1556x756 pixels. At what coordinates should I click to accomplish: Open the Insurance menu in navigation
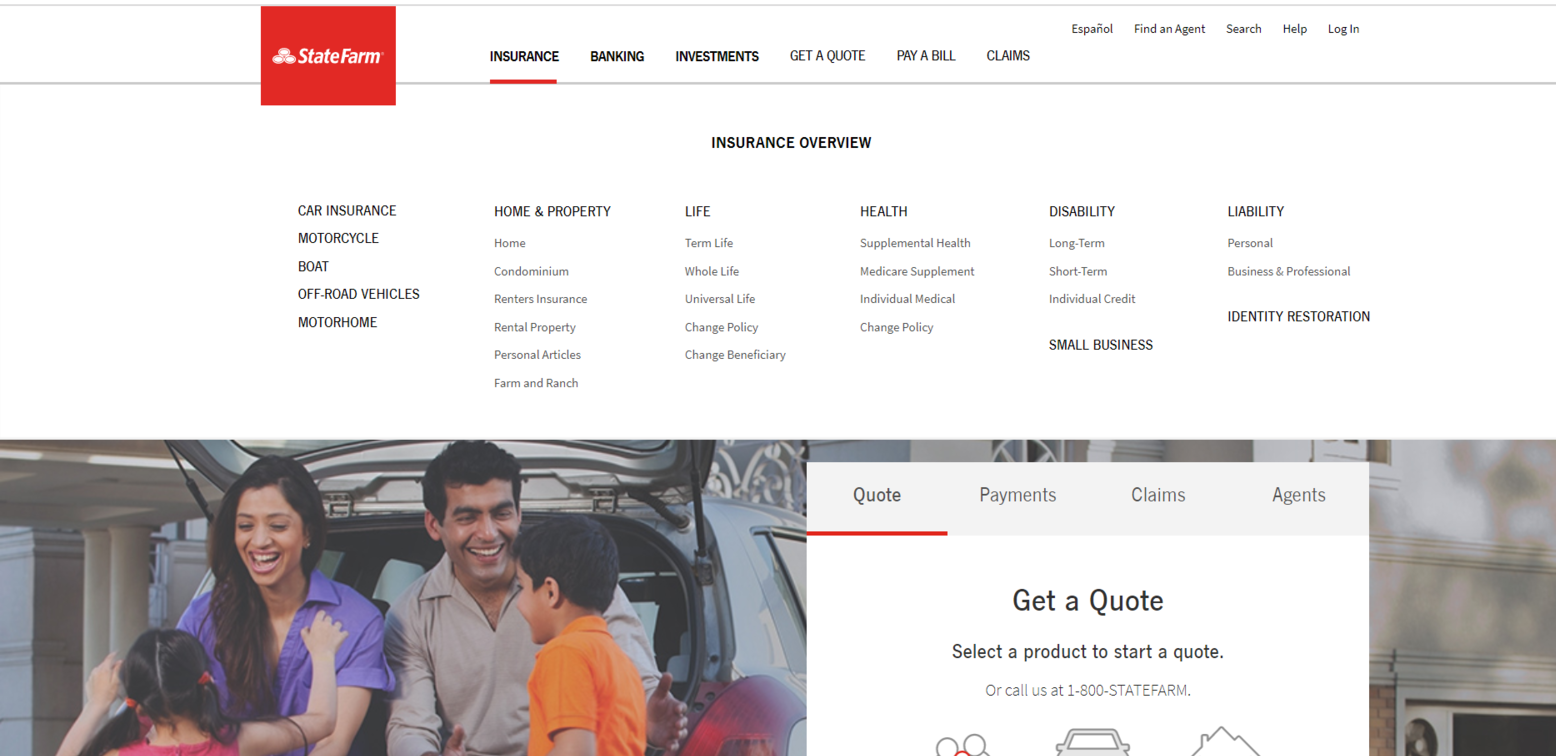(x=524, y=56)
